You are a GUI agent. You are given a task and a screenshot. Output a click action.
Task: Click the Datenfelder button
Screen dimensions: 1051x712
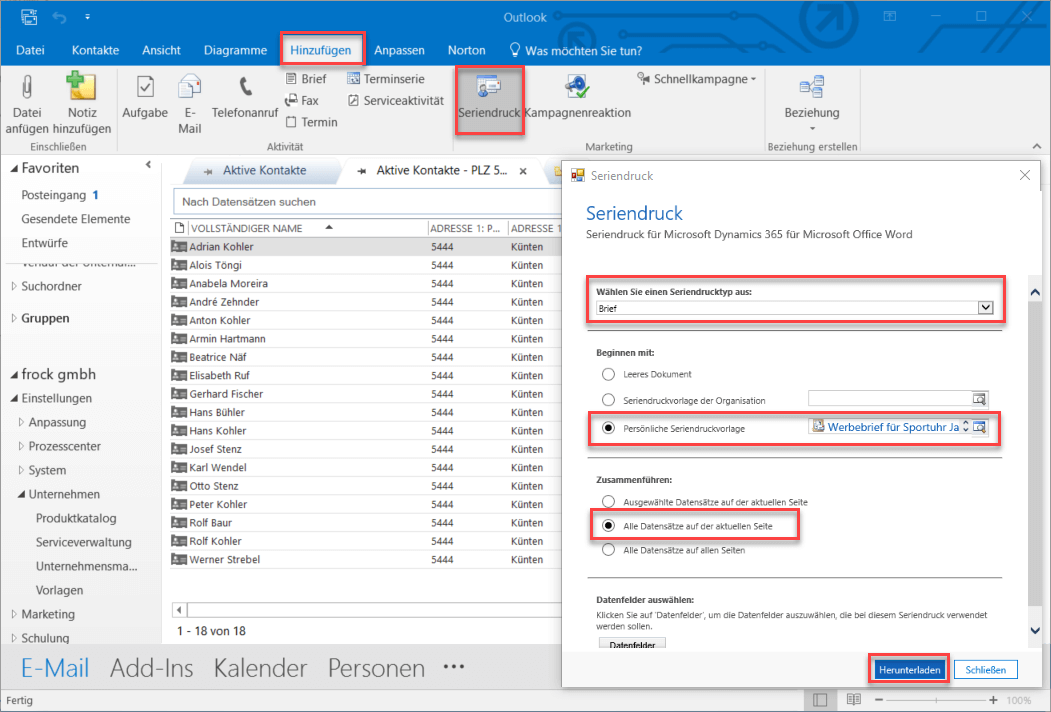(x=632, y=644)
